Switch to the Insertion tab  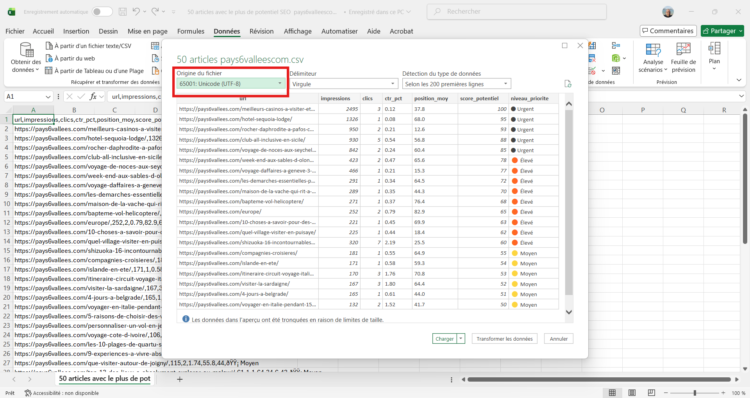[76, 31]
